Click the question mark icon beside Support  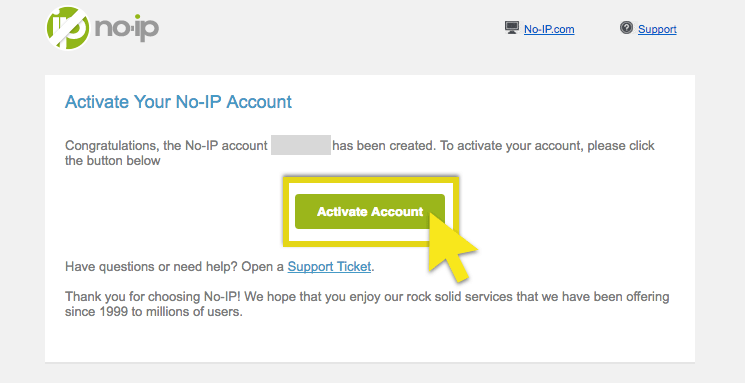pos(626,28)
